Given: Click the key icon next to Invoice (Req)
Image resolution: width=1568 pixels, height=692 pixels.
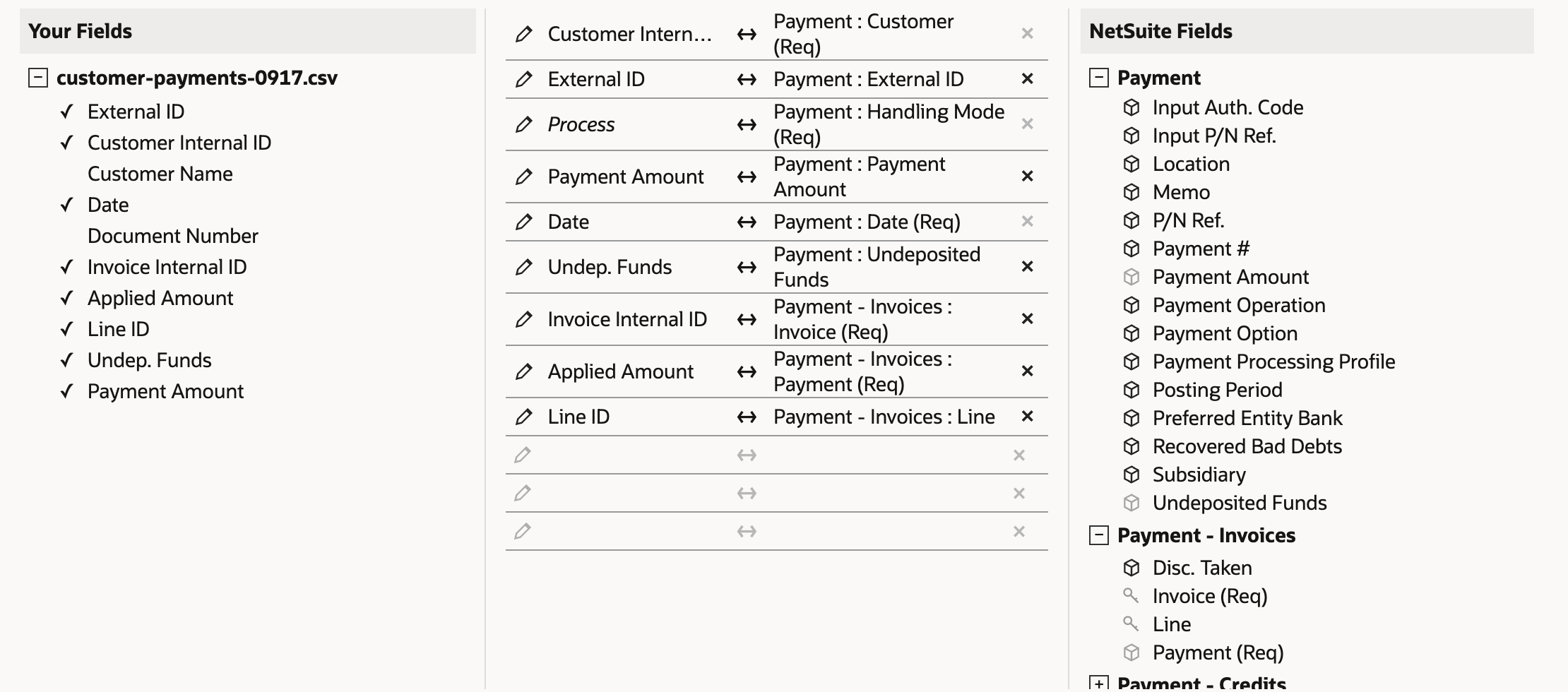Looking at the screenshot, I should click(x=1131, y=596).
